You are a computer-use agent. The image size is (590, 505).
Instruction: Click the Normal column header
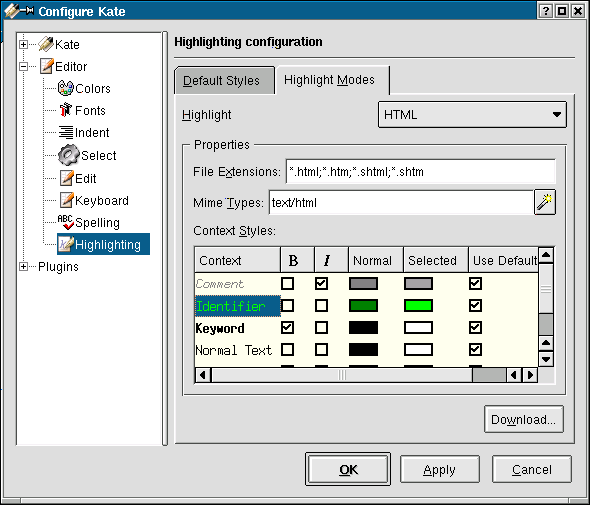click(x=376, y=260)
